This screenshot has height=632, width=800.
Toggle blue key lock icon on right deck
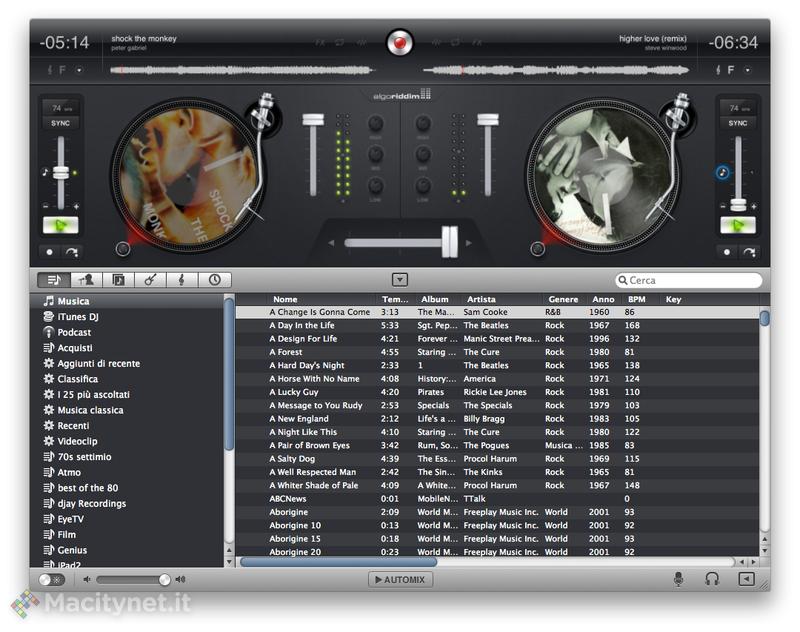pos(722,172)
